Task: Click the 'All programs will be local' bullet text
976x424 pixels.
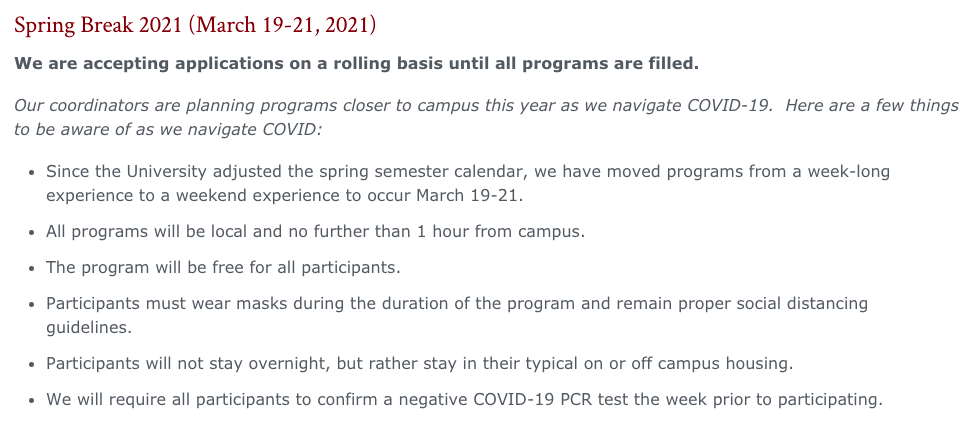Action: coord(316,232)
